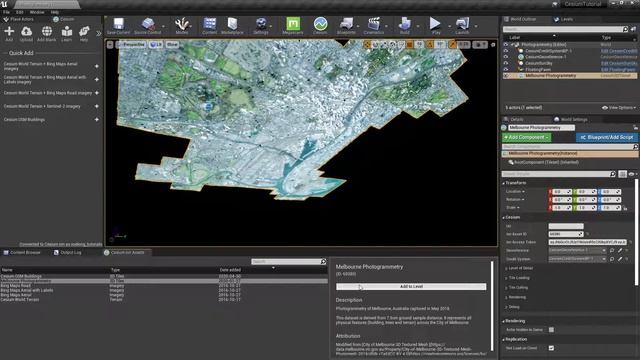
Task: Click the Add Blank globe icon
Action: pyautogui.click(x=47, y=33)
